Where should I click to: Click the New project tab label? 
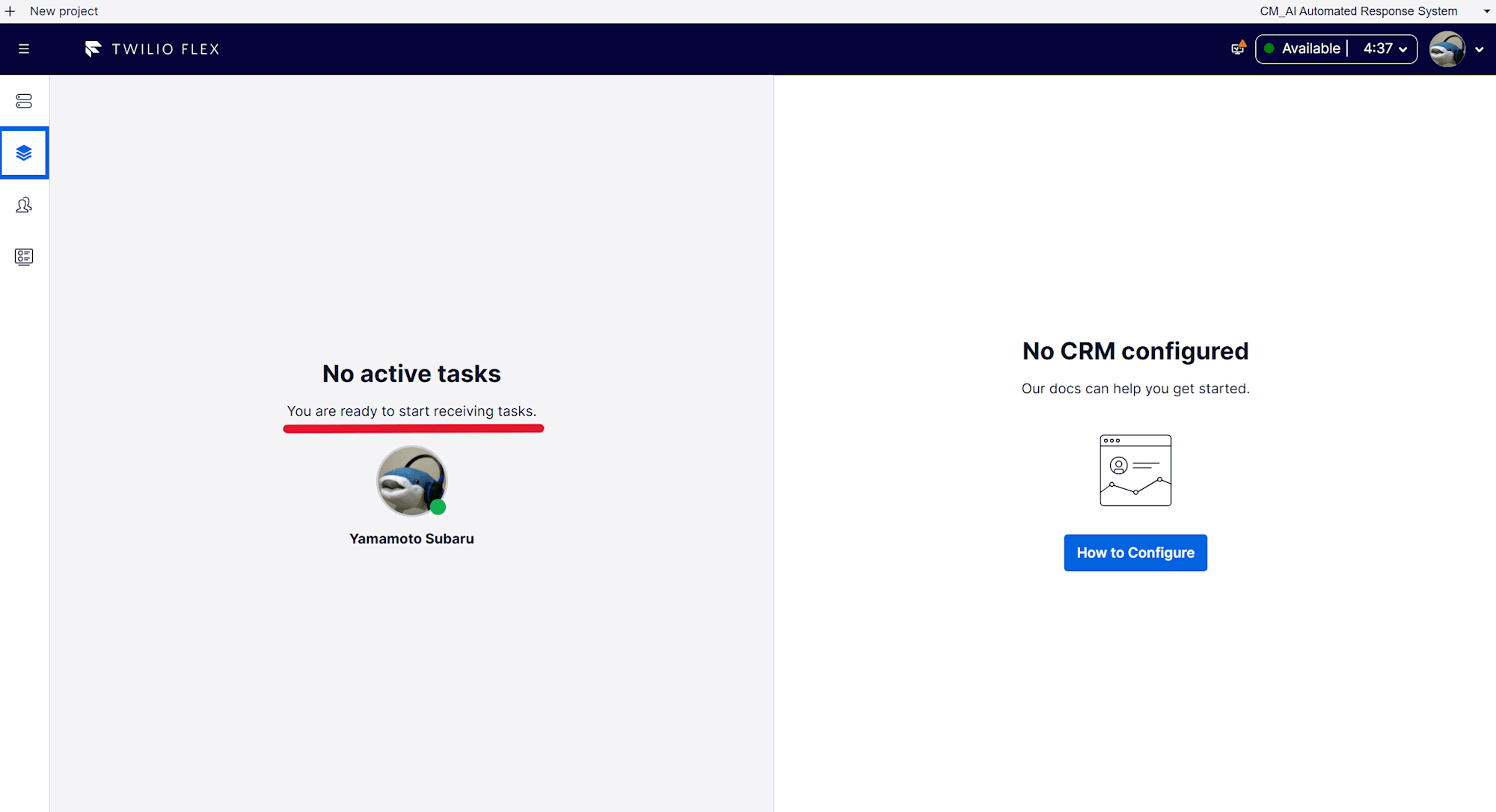click(x=64, y=11)
